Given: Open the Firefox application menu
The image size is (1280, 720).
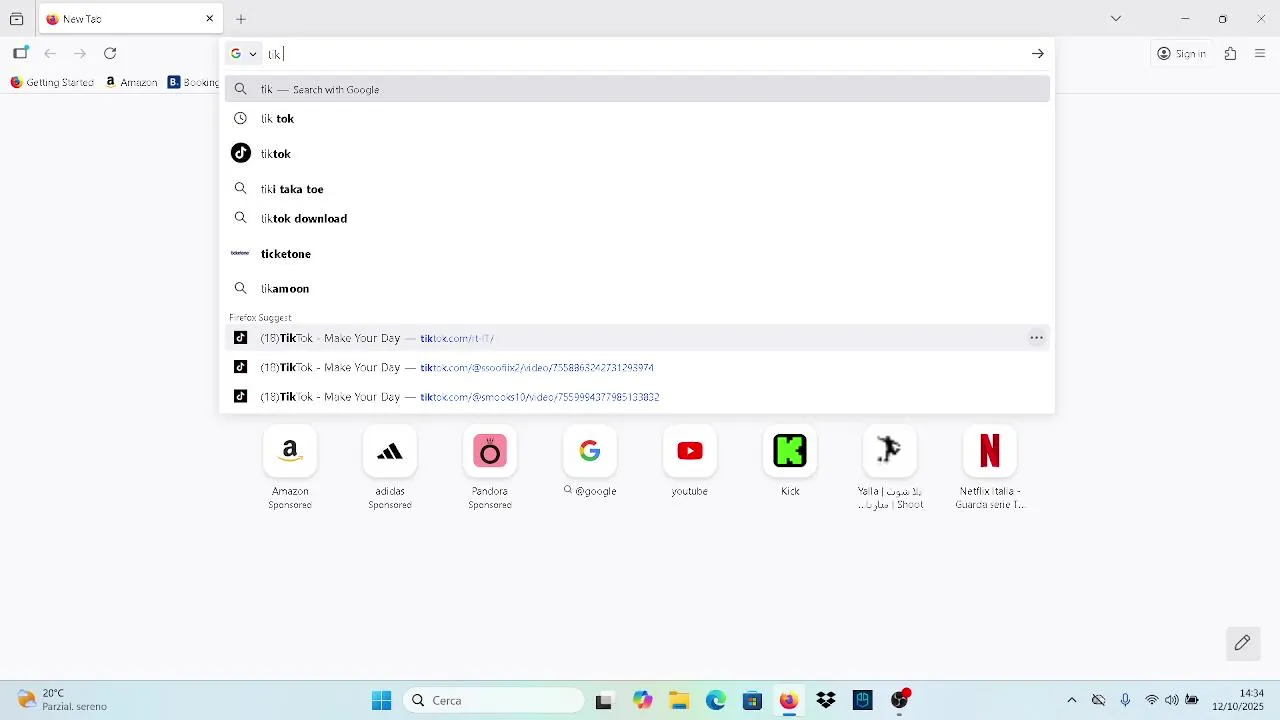Looking at the screenshot, I should tap(1260, 54).
